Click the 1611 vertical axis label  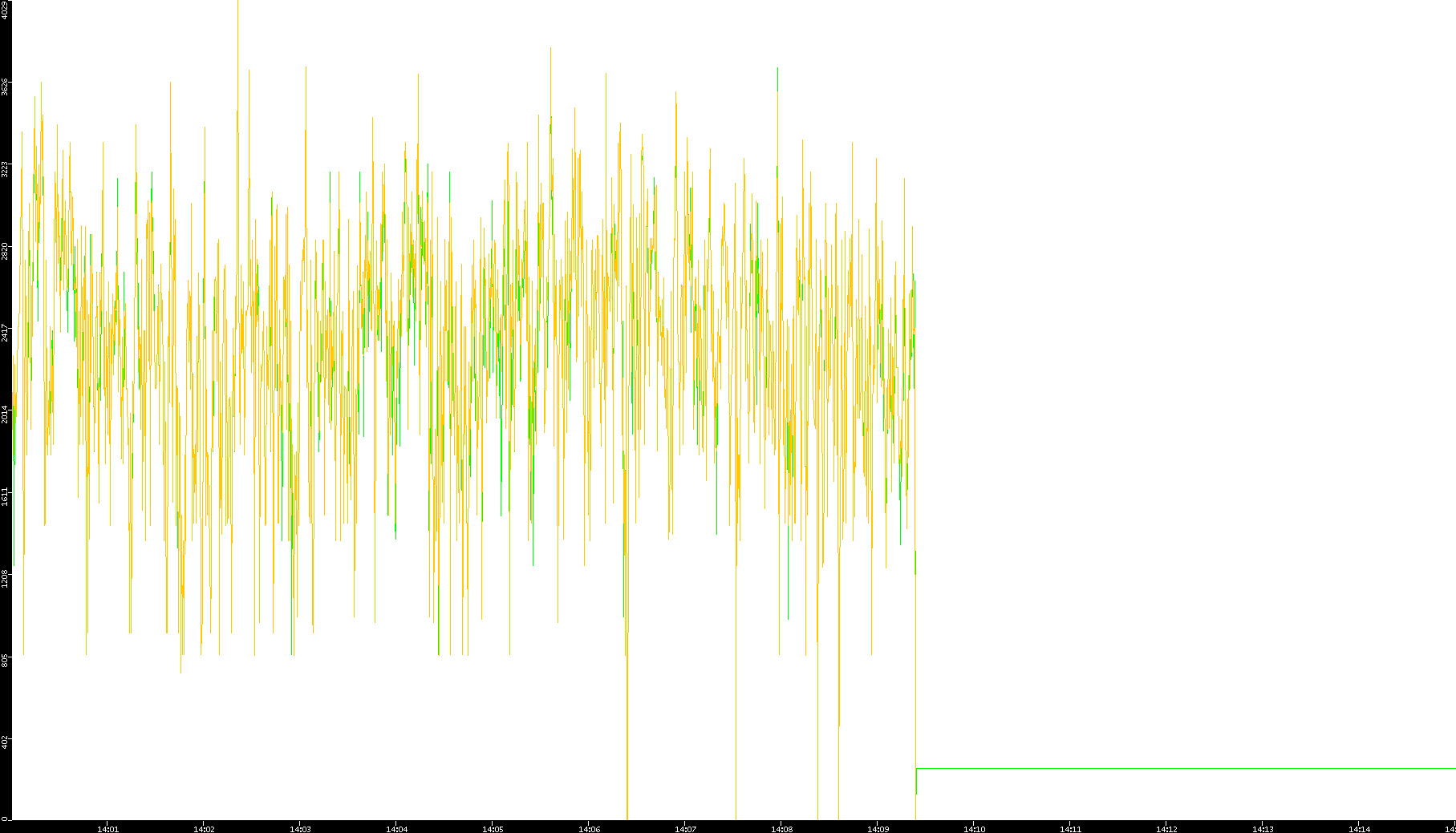(5, 496)
